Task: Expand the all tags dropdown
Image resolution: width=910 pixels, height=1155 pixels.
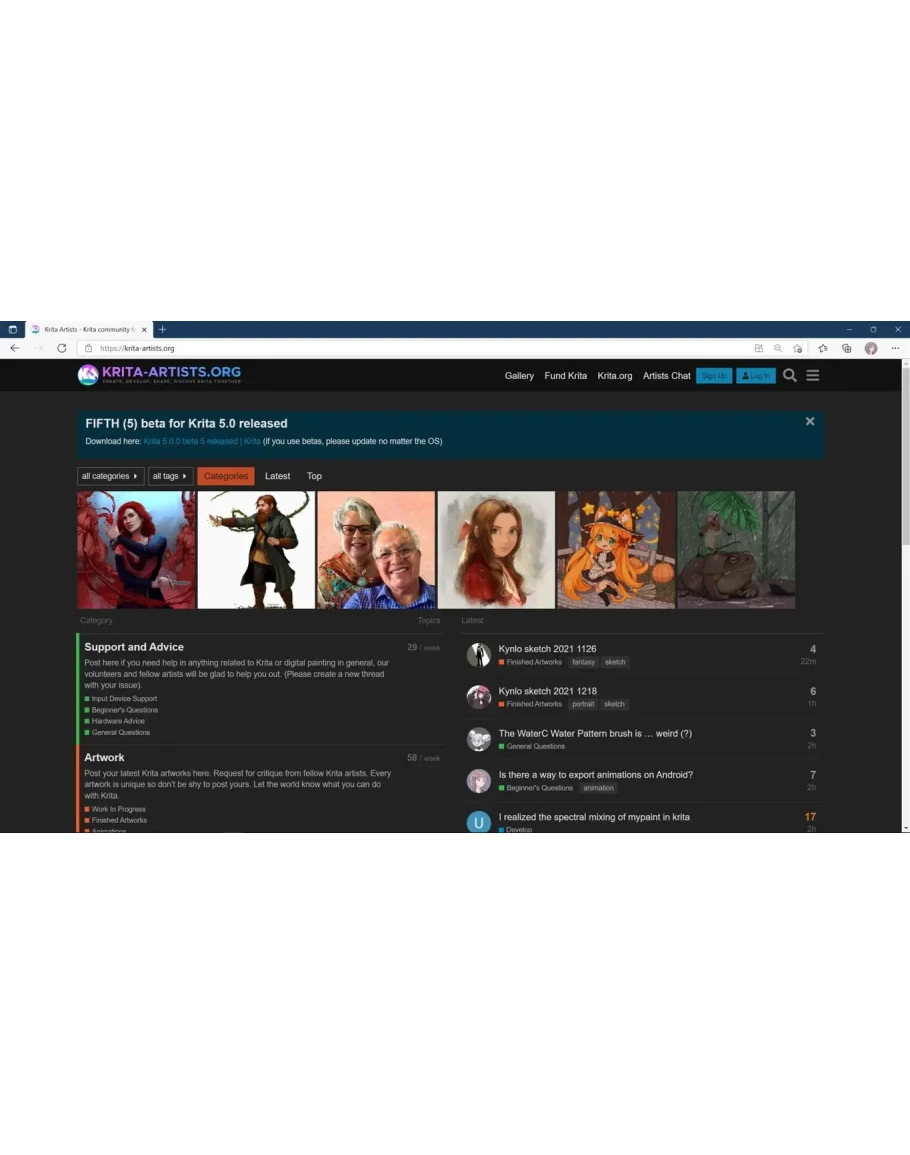Action: 170,476
